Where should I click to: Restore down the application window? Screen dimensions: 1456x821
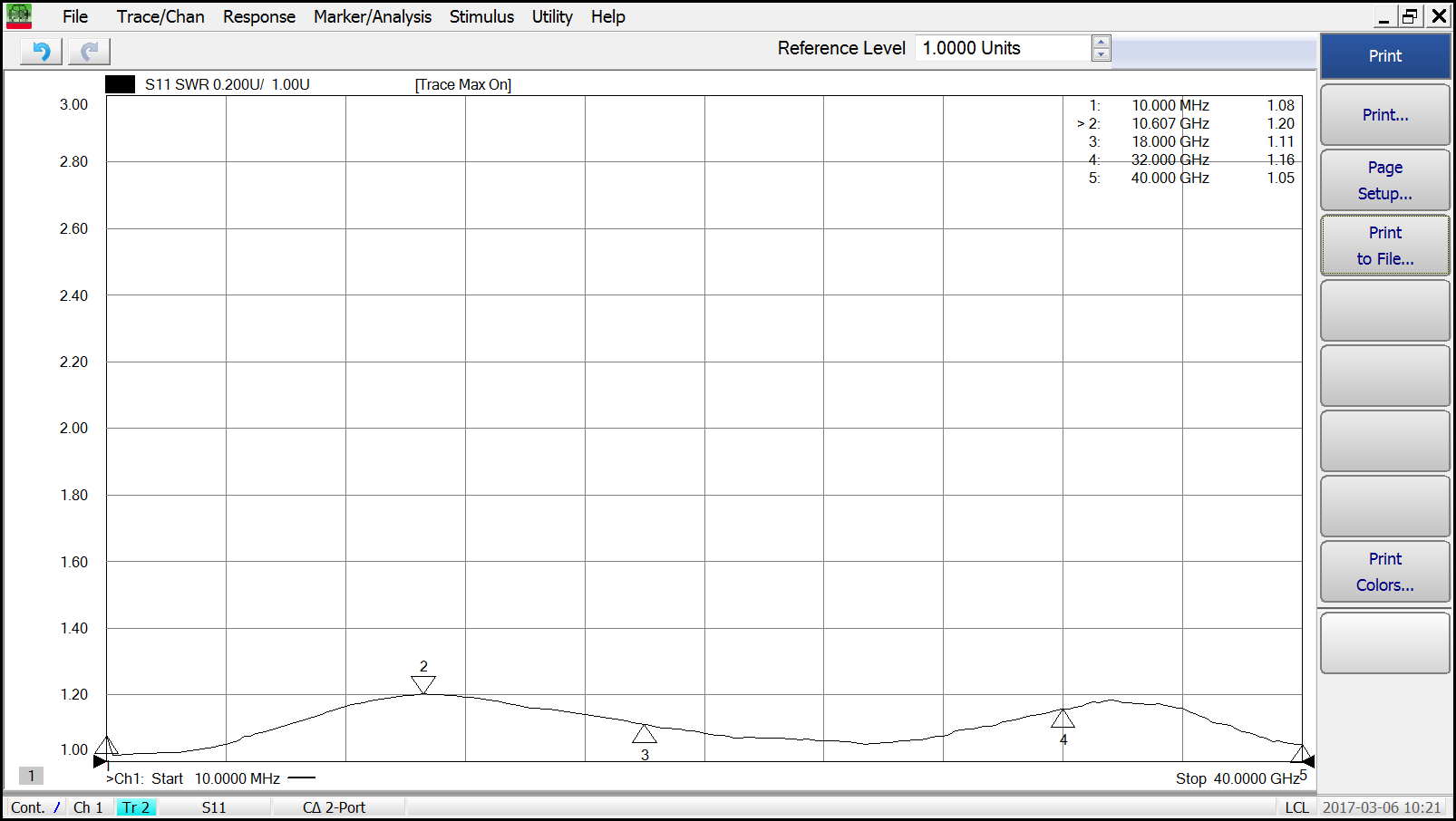point(1410,16)
